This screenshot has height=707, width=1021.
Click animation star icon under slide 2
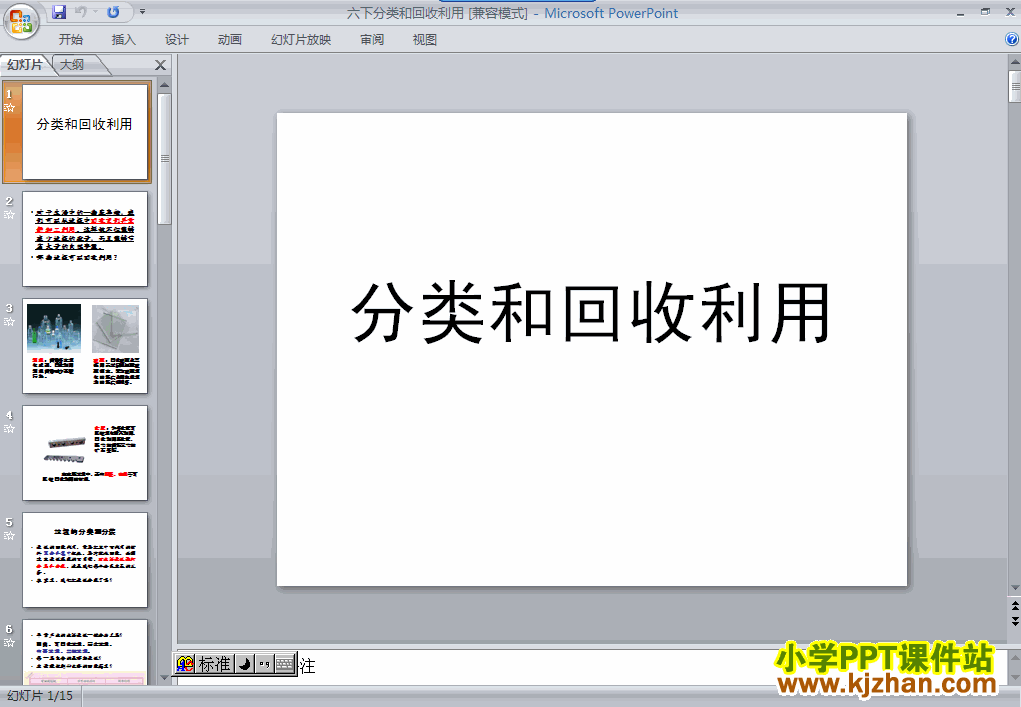click(x=9, y=215)
